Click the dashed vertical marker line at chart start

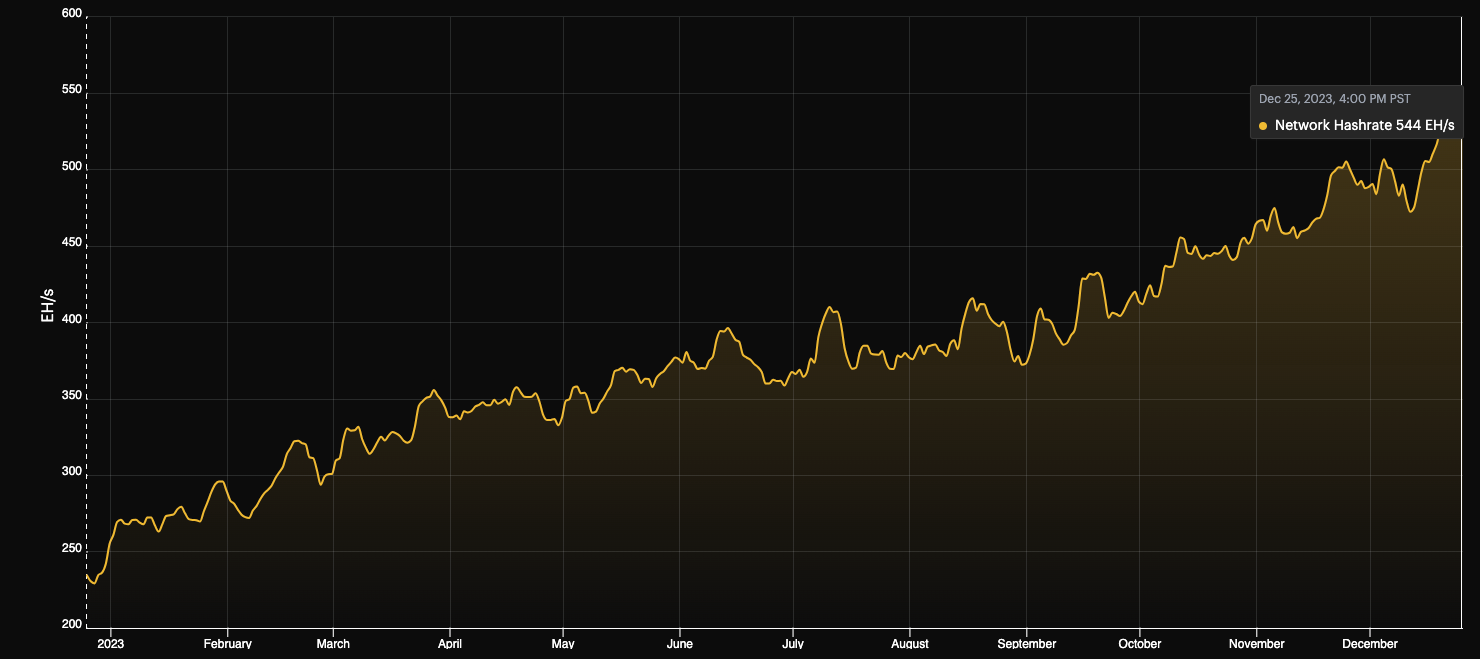[87, 320]
